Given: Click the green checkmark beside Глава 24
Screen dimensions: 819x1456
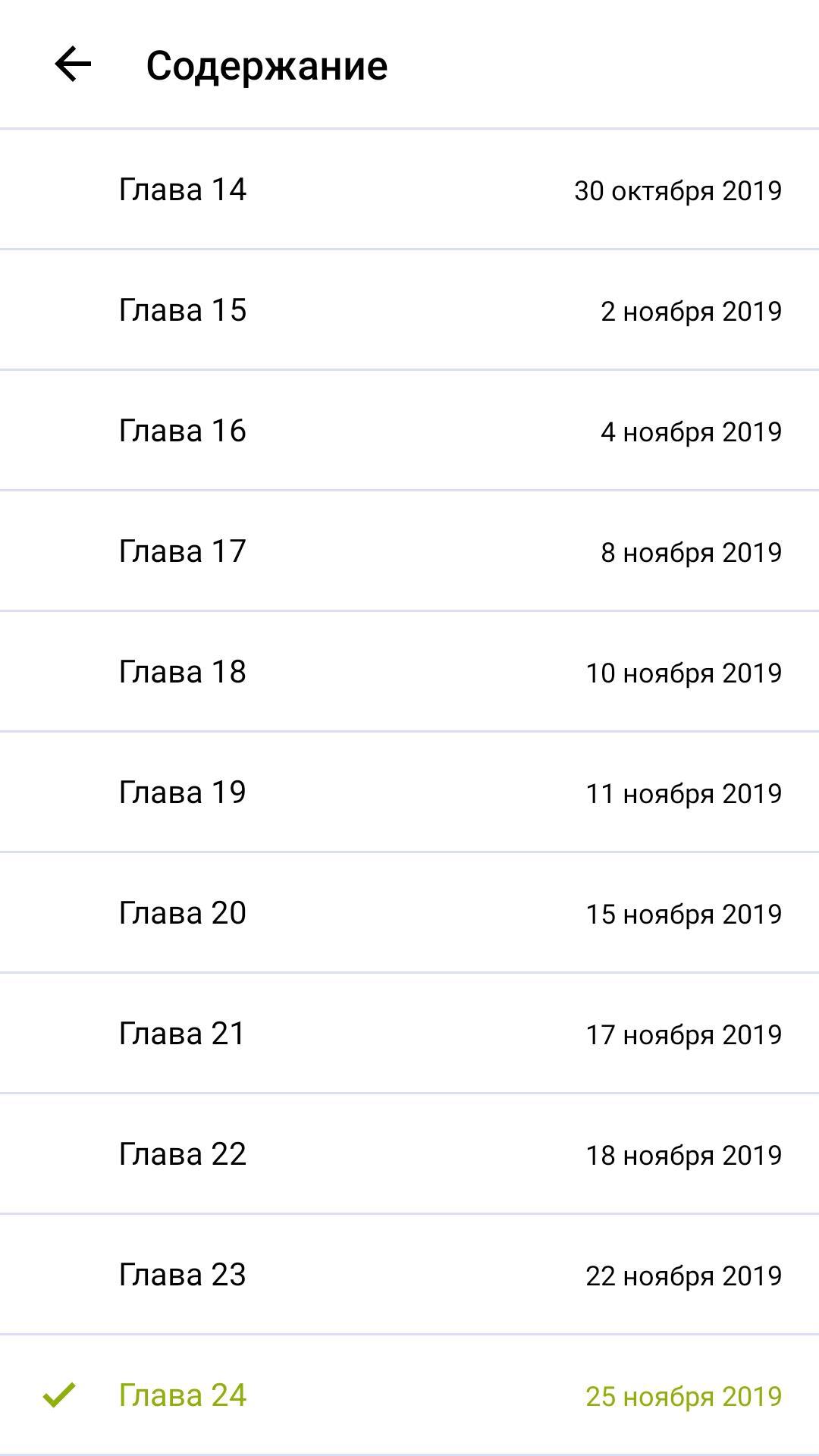Looking at the screenshot, I should click(59, 1394).
